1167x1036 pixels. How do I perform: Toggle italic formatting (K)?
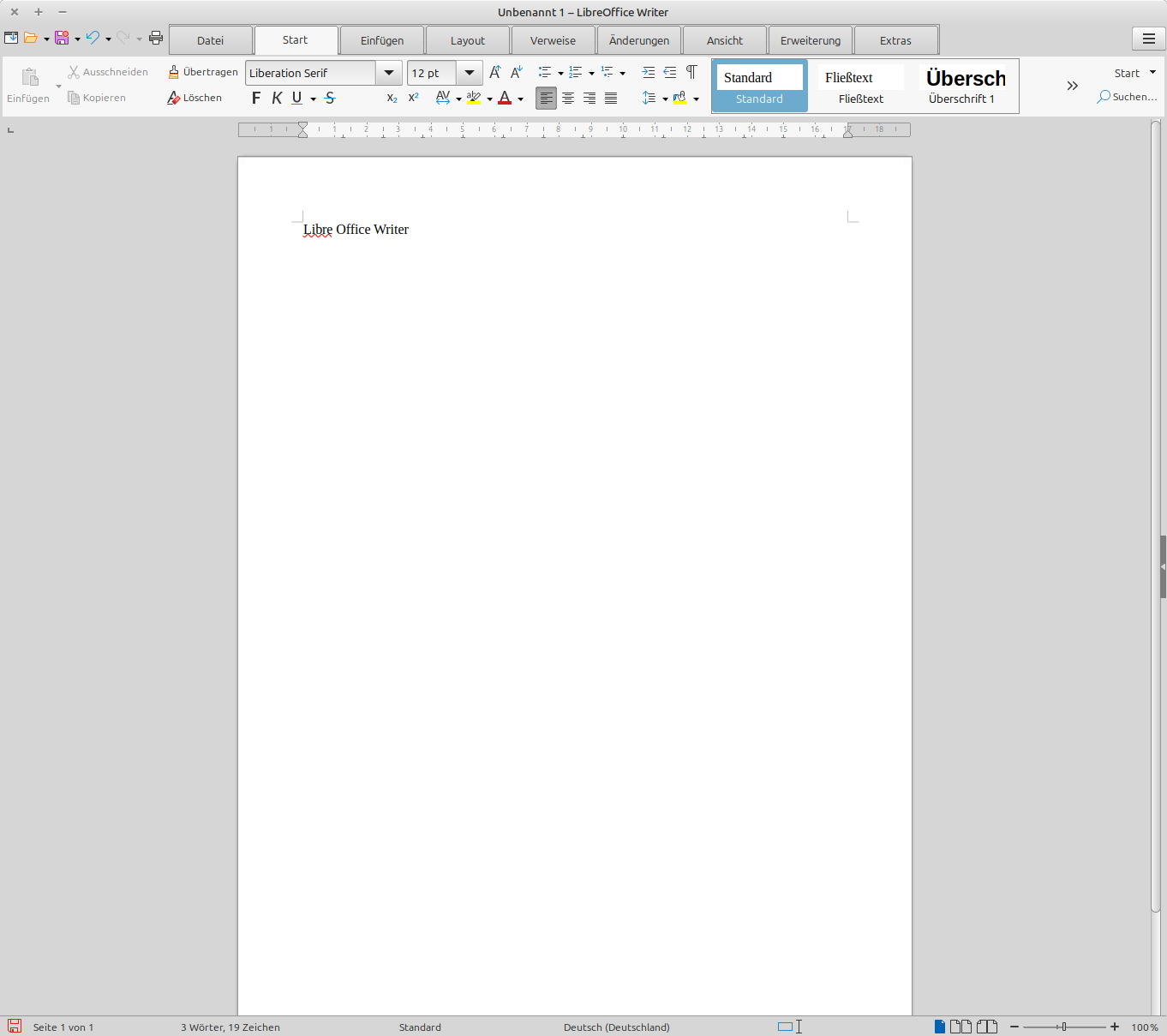[x=277, y=99]
